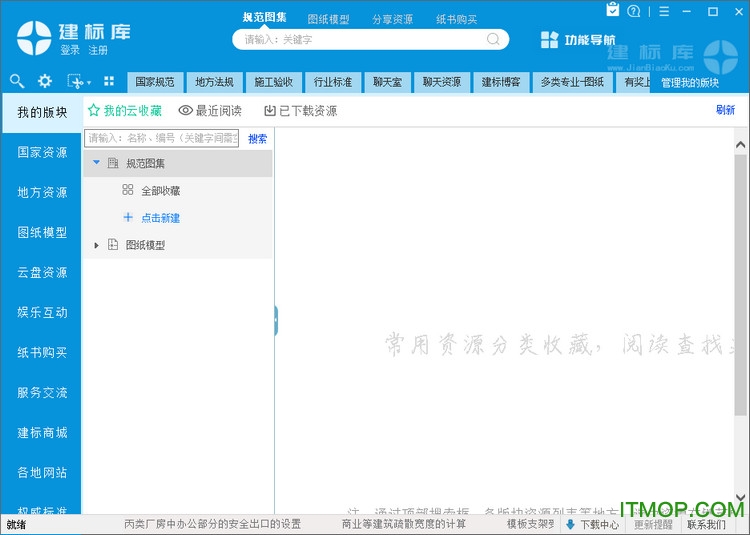Click the 管理我的版块 button

pos(690,83)
